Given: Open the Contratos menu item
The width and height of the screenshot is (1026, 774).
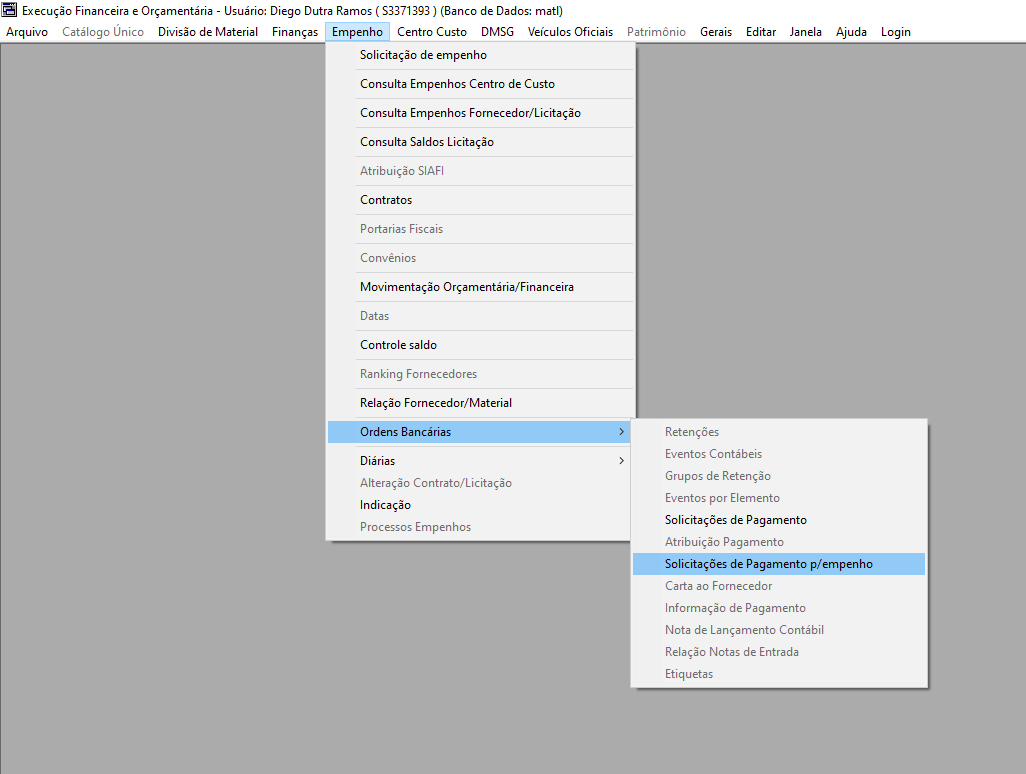Looking at the screenshot, I should coord(386,200).
